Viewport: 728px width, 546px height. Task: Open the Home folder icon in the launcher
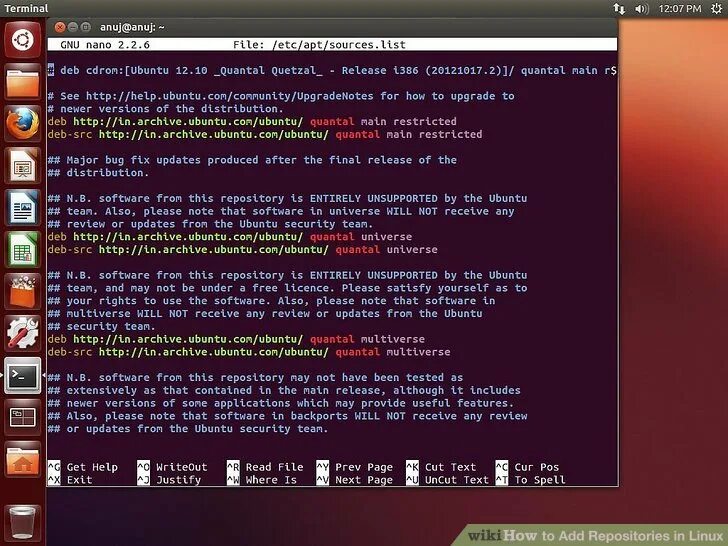22,459
